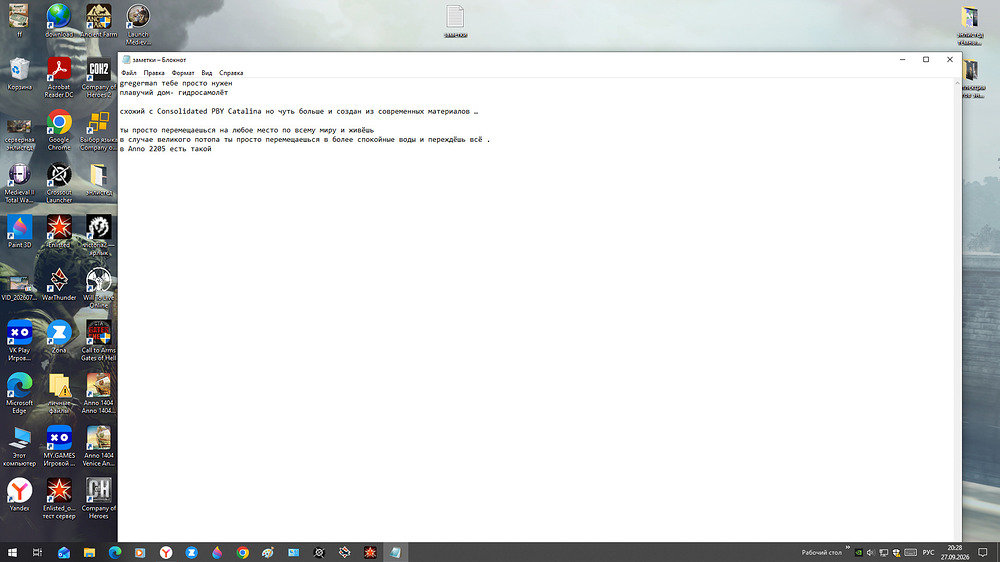
Task: Open the Правка menu
Action: coord(154,73)
